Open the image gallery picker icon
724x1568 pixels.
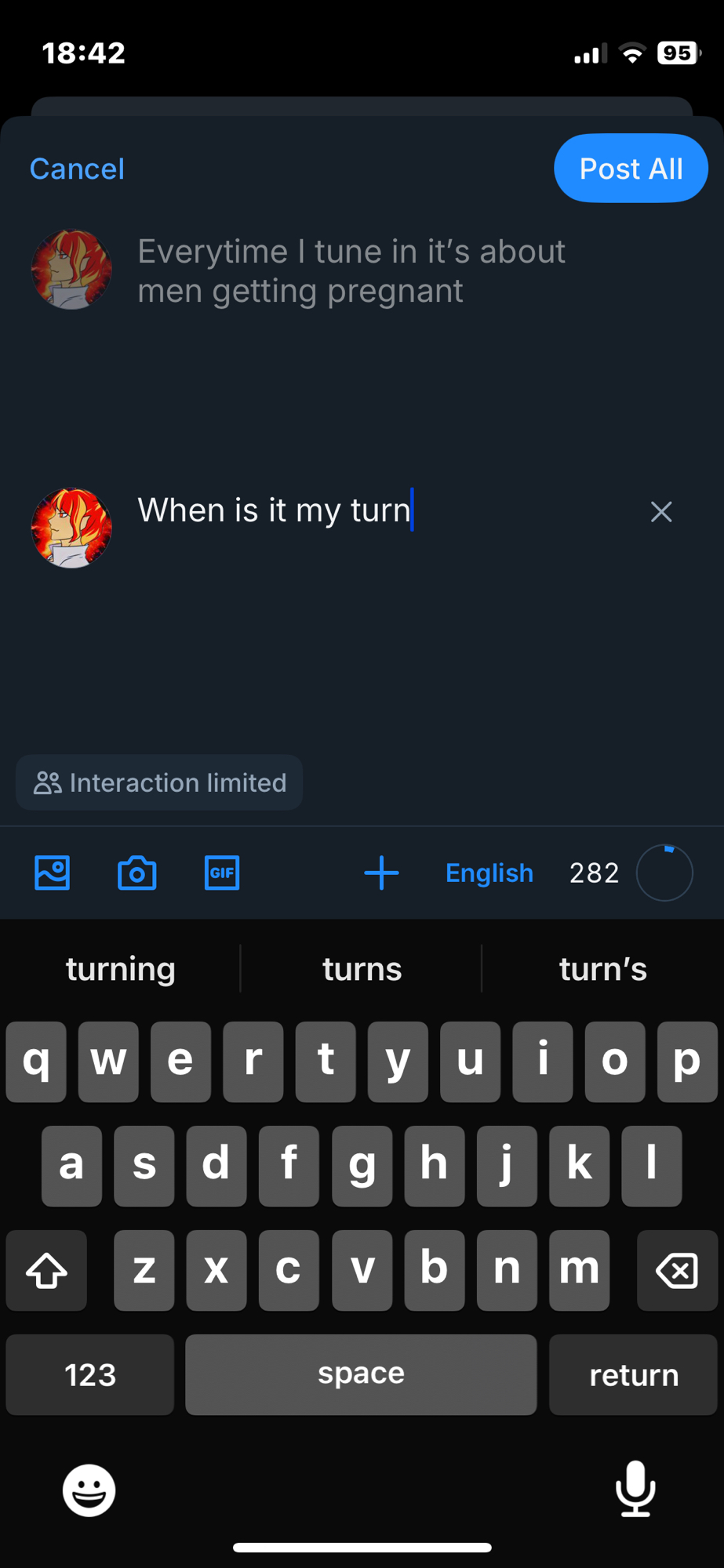point(53,873)
